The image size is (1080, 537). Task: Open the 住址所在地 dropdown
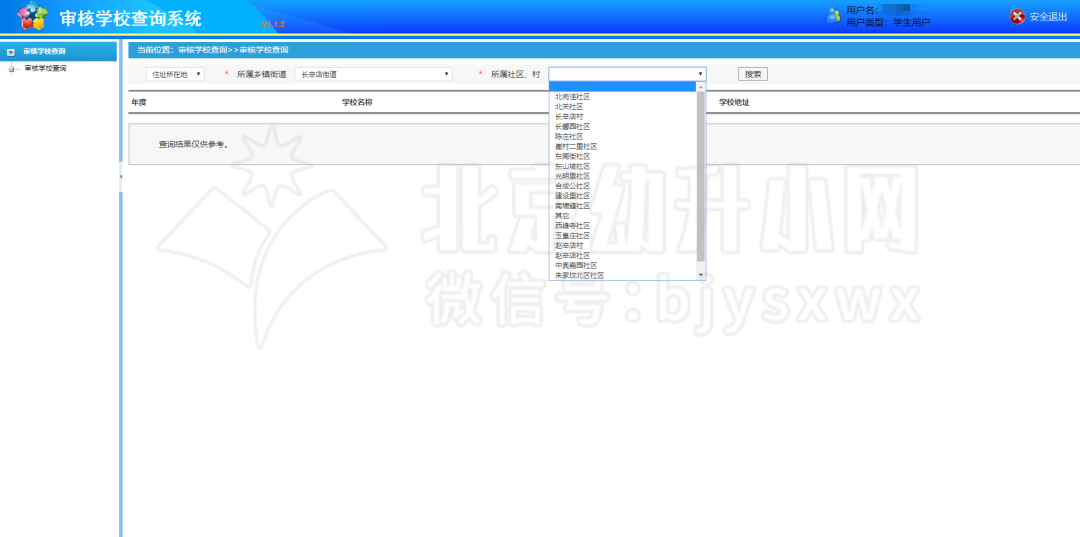coord(175,74)
